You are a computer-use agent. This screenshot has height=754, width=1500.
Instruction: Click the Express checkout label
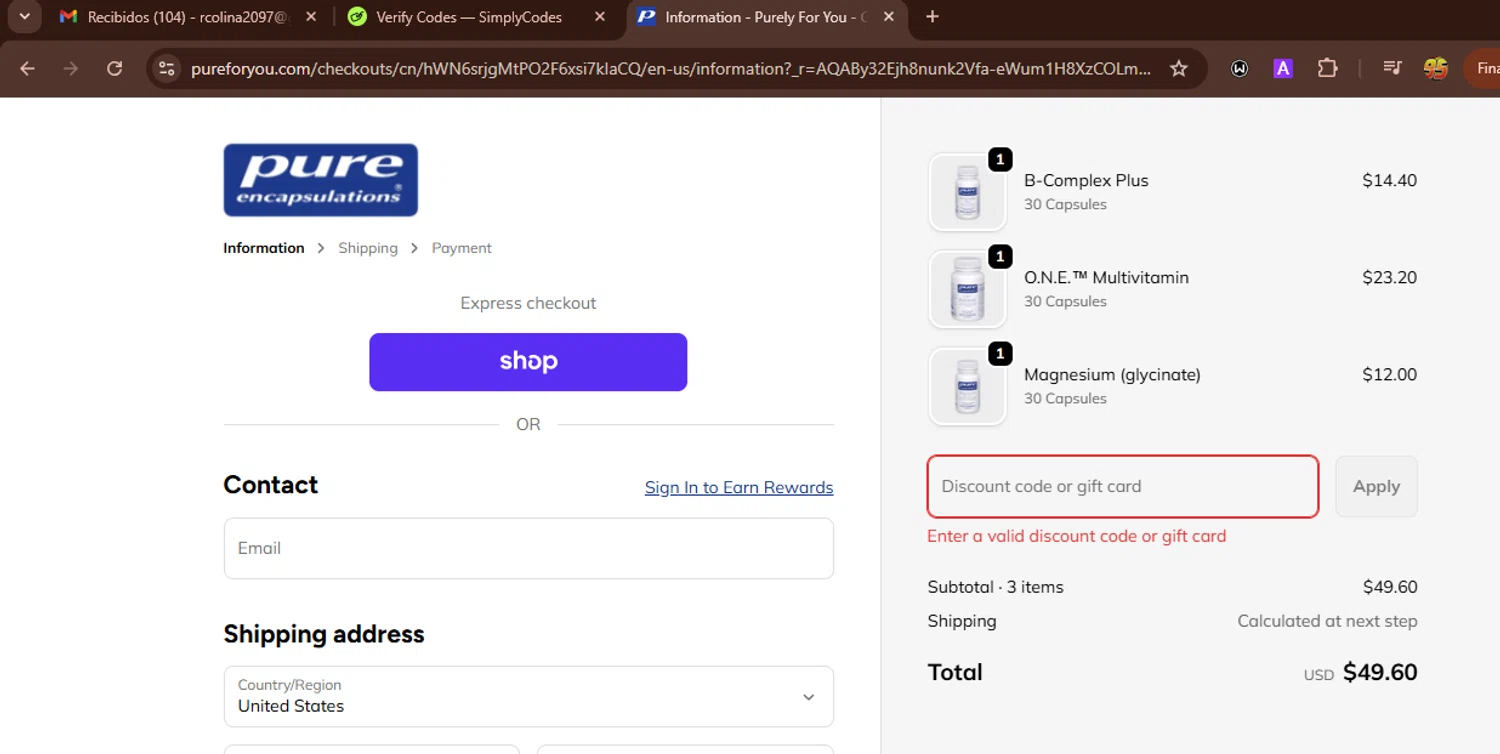point(528,303)
